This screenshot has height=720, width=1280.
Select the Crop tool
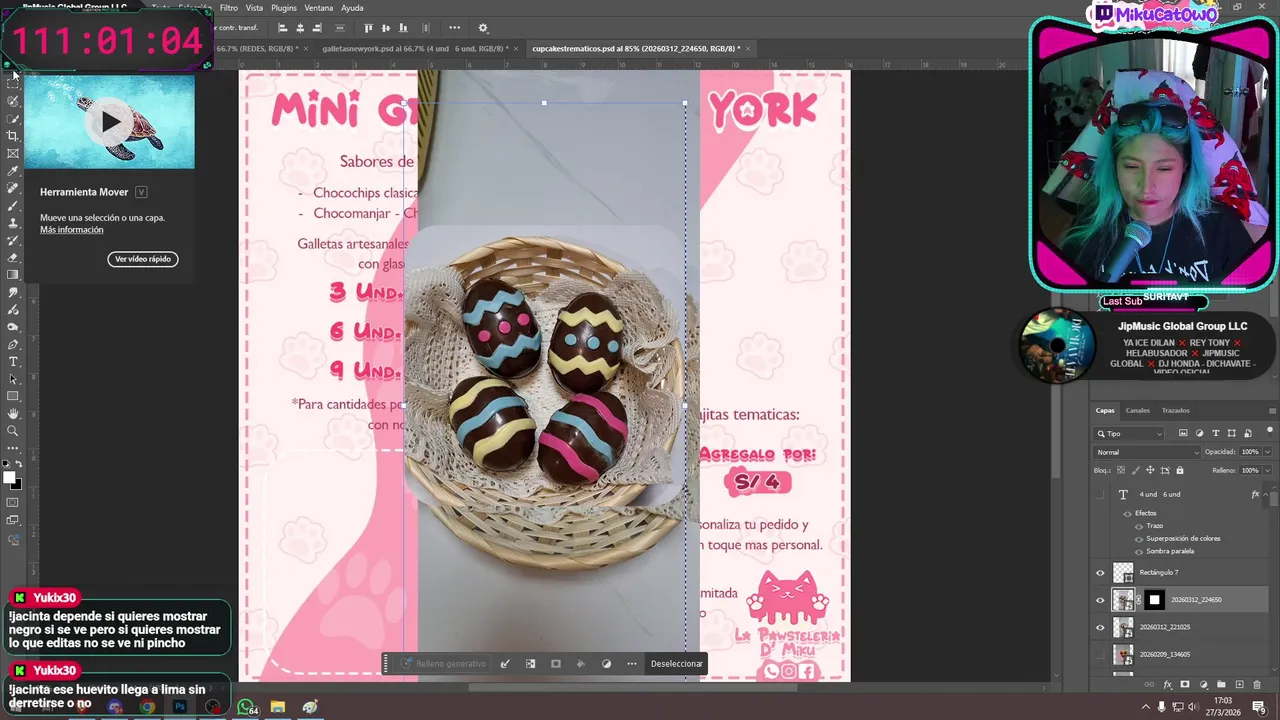(13, 136)
